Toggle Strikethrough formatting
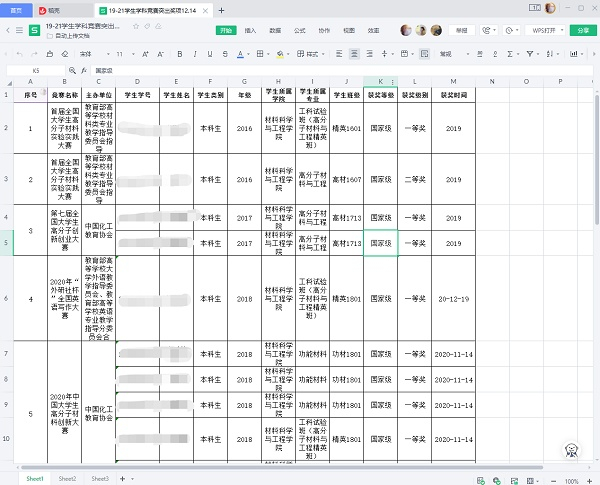This screenshot has width=600, height=485. coord(225,54)
